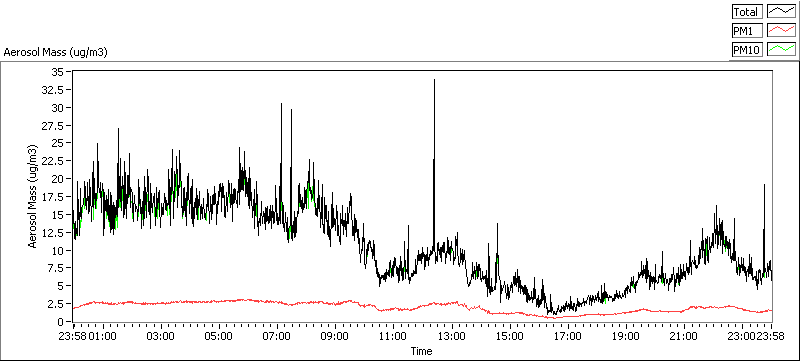Viewport: 800px width, 361px height.
Task: Click the 05:00 time label
Action: click(219, 336)
